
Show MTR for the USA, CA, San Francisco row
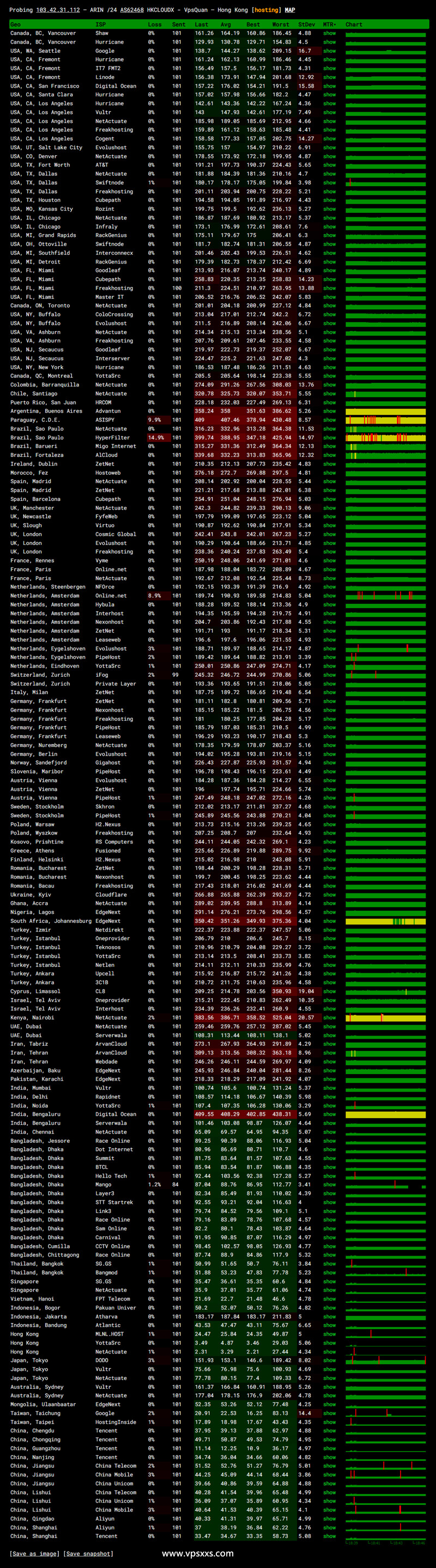coord(329,86)
